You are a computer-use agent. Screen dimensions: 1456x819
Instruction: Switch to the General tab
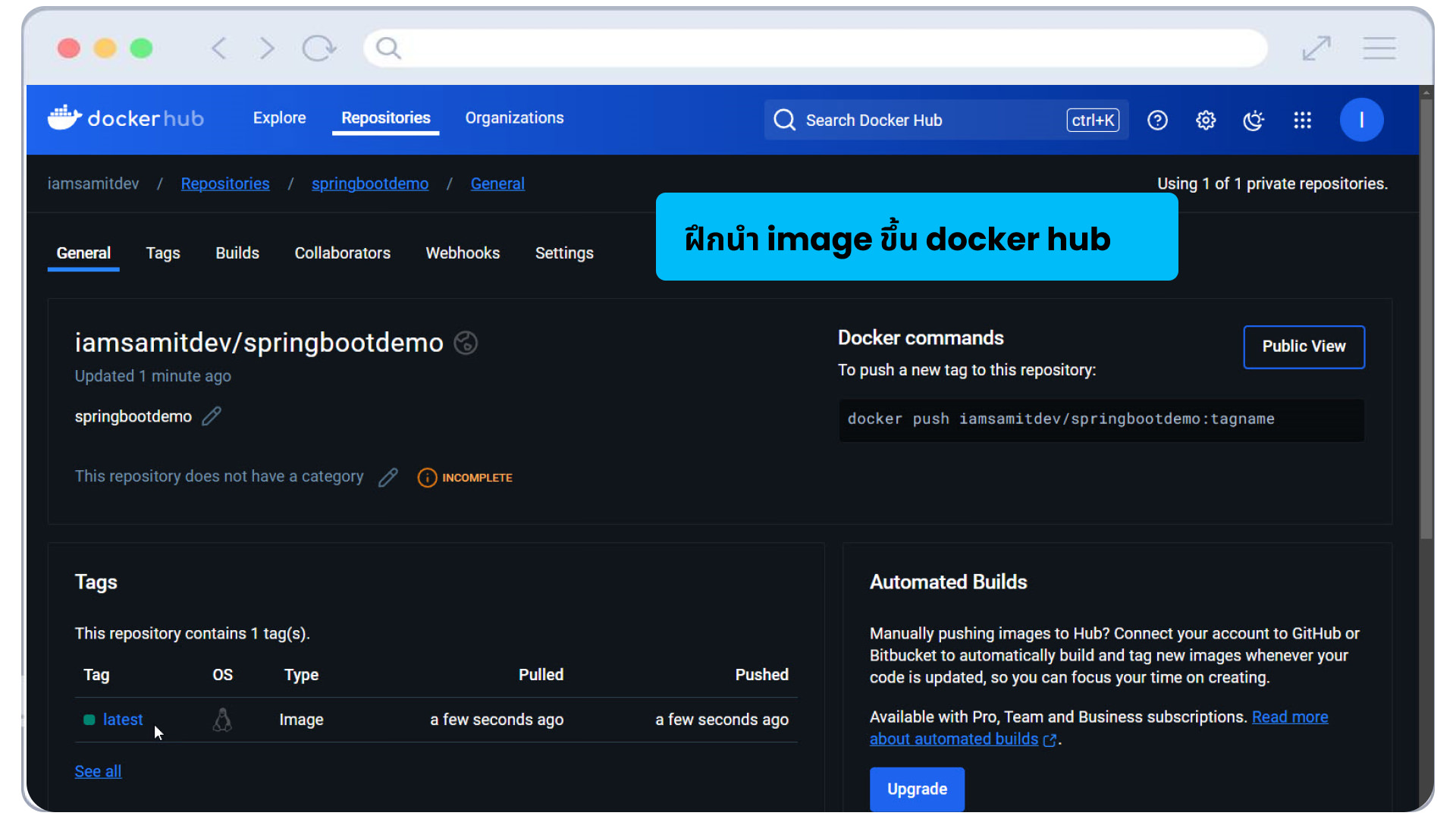tap(83, 253)
